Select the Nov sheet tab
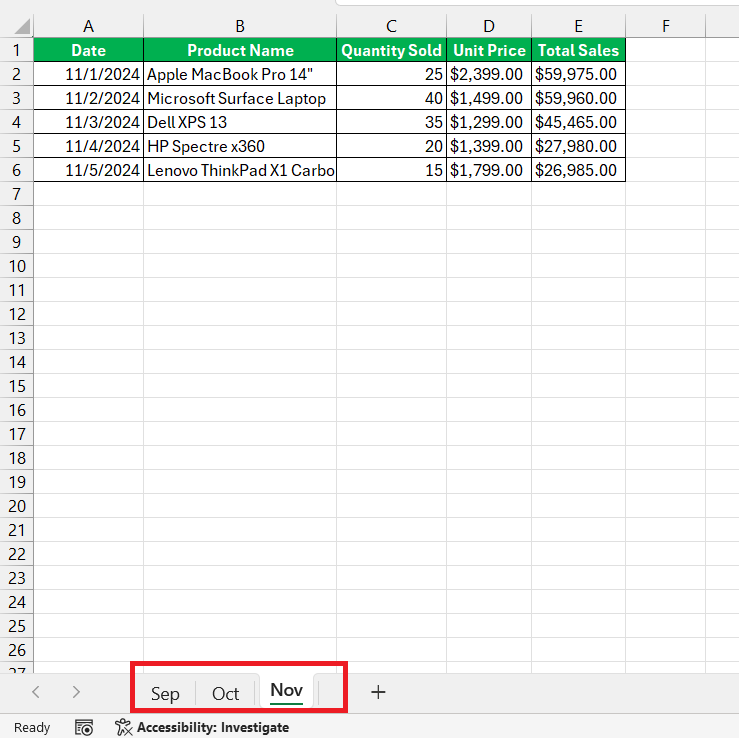Screen dimensions: 739x738 [x=287, y=691]
